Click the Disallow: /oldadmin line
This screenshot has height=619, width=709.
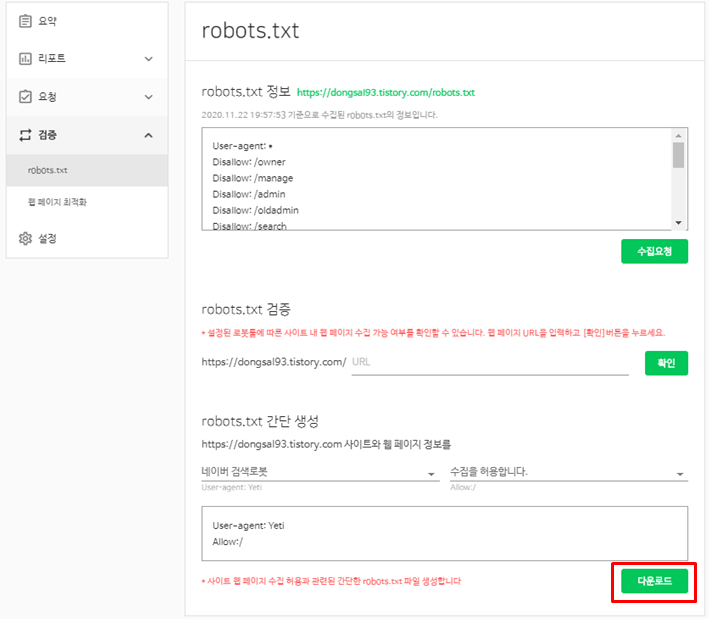coord(255,210)
